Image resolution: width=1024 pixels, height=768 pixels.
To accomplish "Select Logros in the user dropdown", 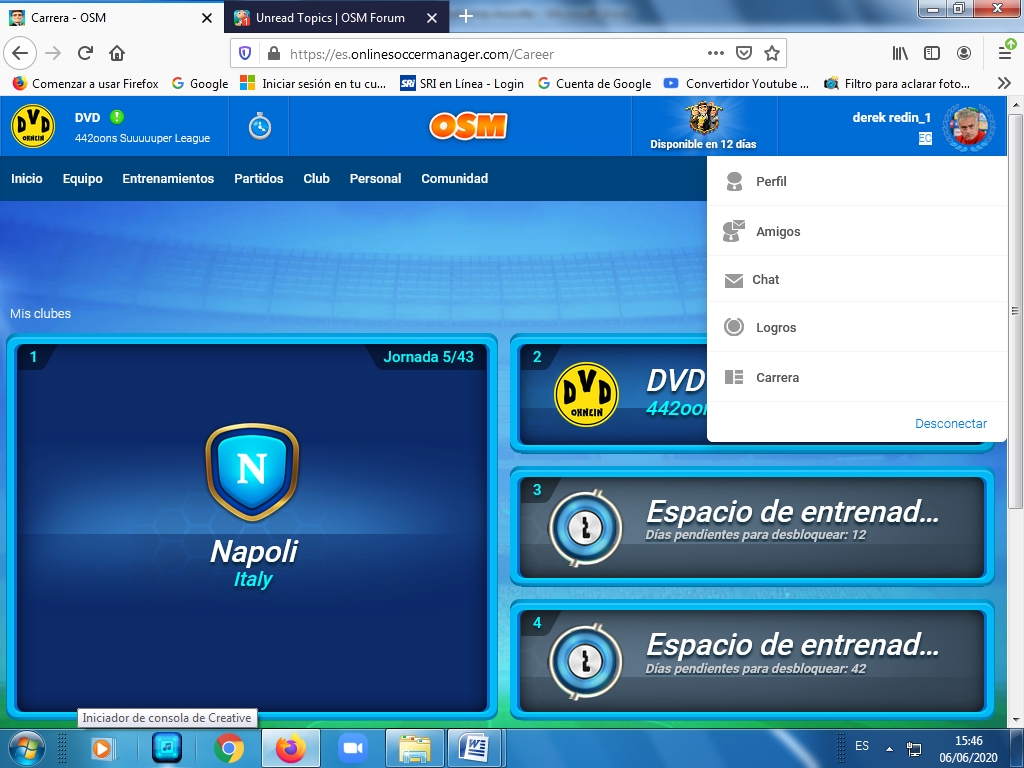I will [857, 327].
